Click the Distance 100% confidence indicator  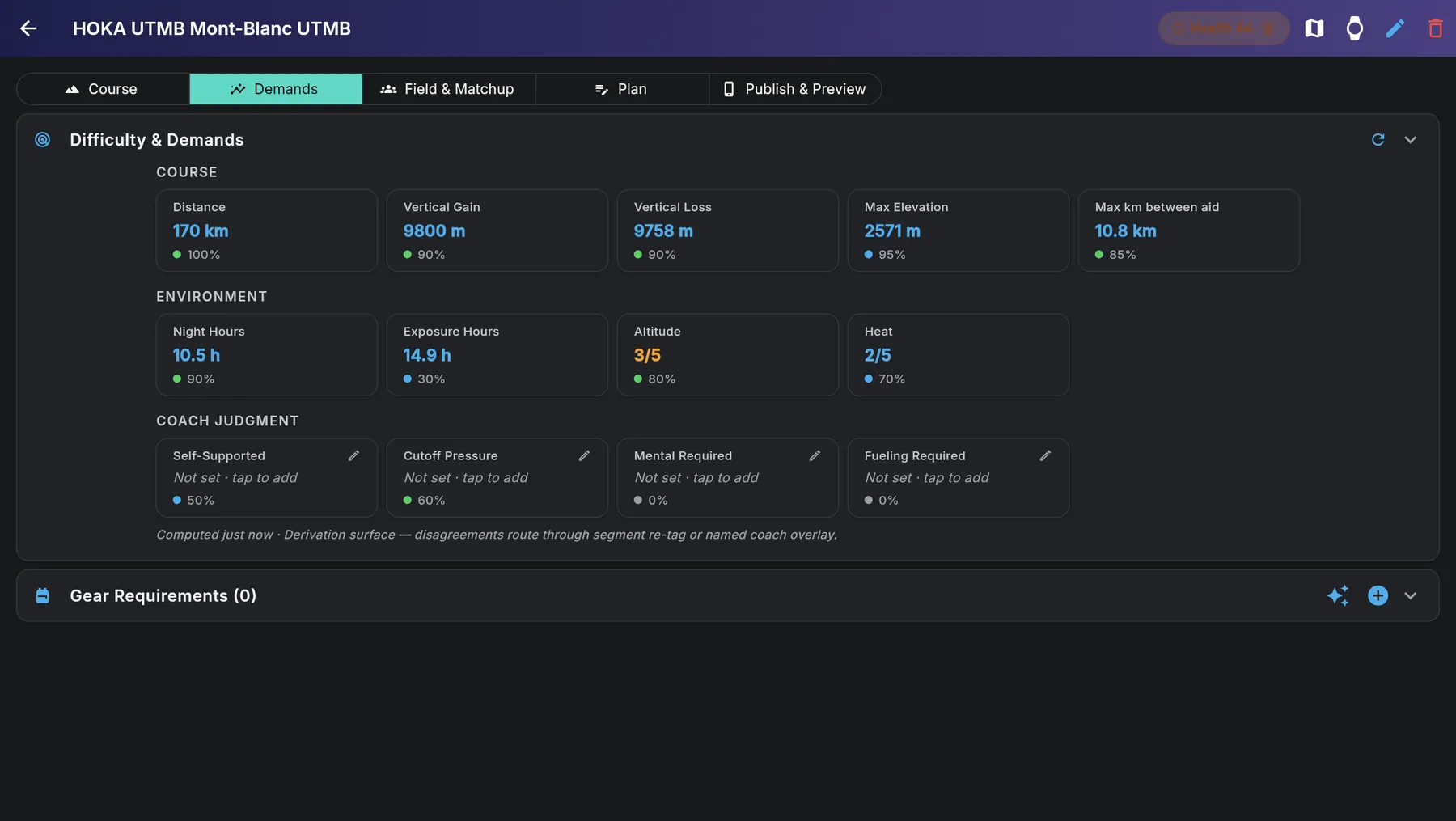[x=197, y=255]
